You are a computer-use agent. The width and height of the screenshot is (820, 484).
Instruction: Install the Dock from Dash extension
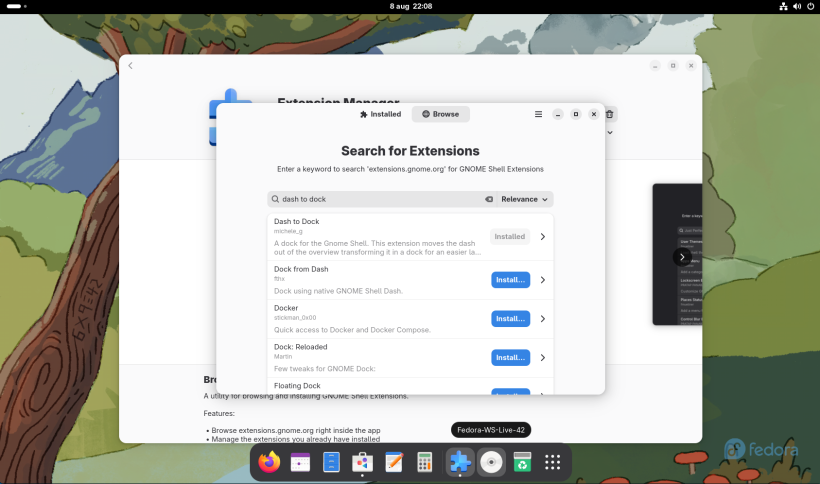tap(510, 280)
